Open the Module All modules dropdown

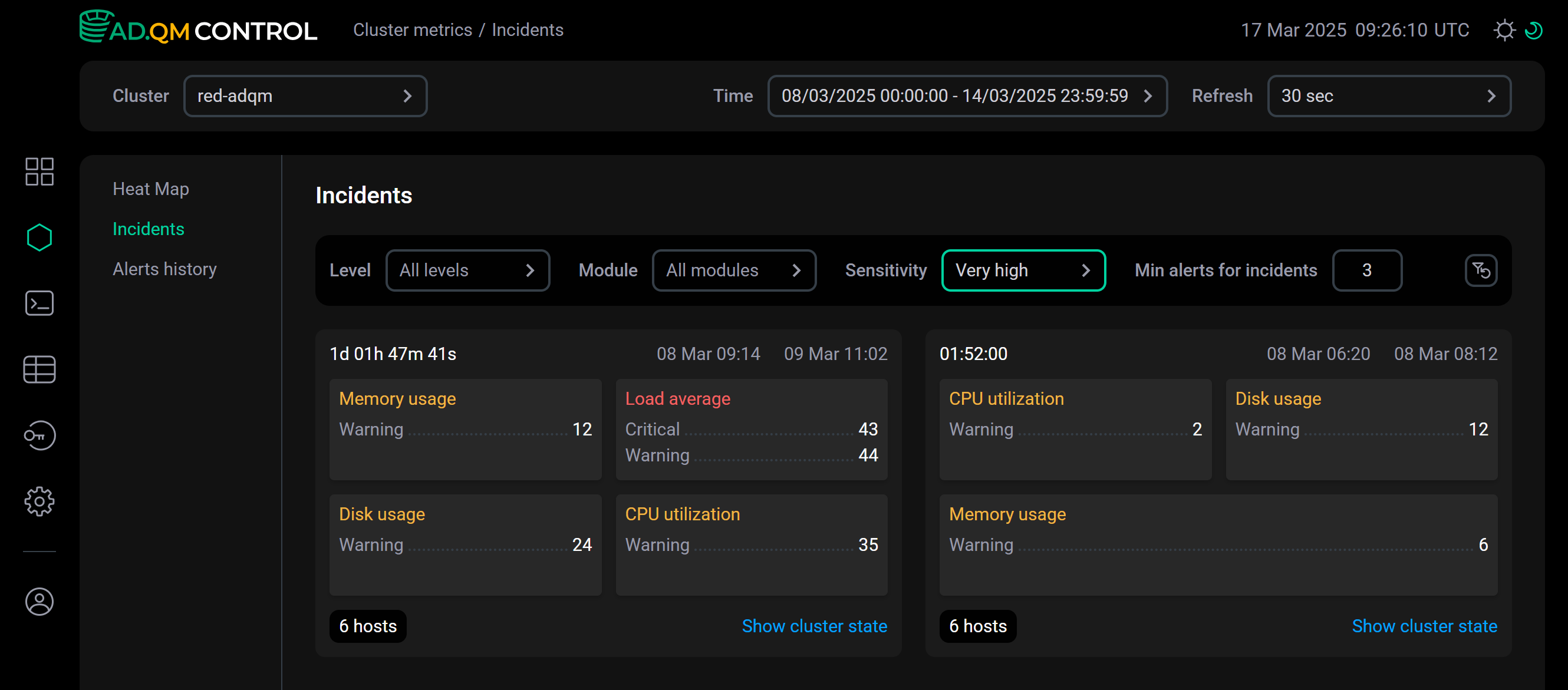point(733,270)
